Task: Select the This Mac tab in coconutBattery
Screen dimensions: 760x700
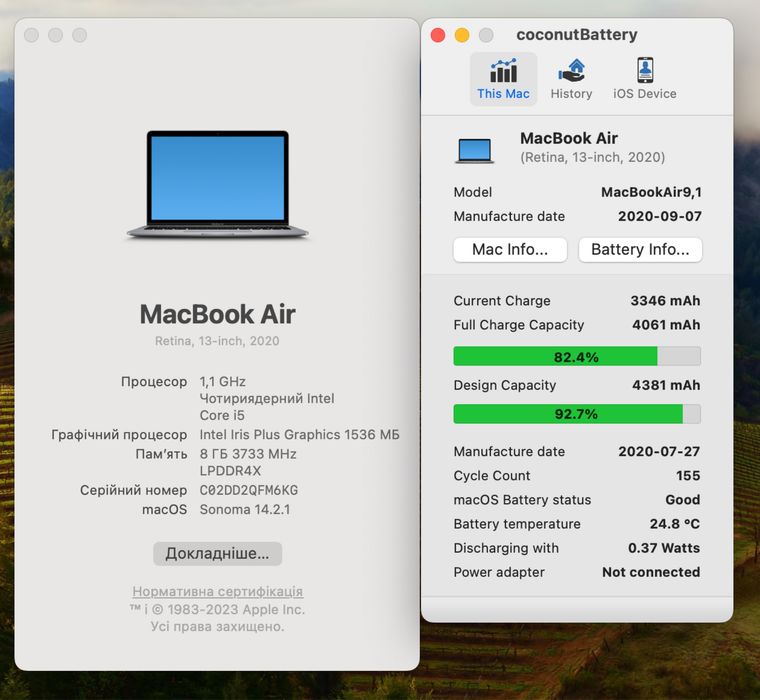Action: [x=503, y=79]
